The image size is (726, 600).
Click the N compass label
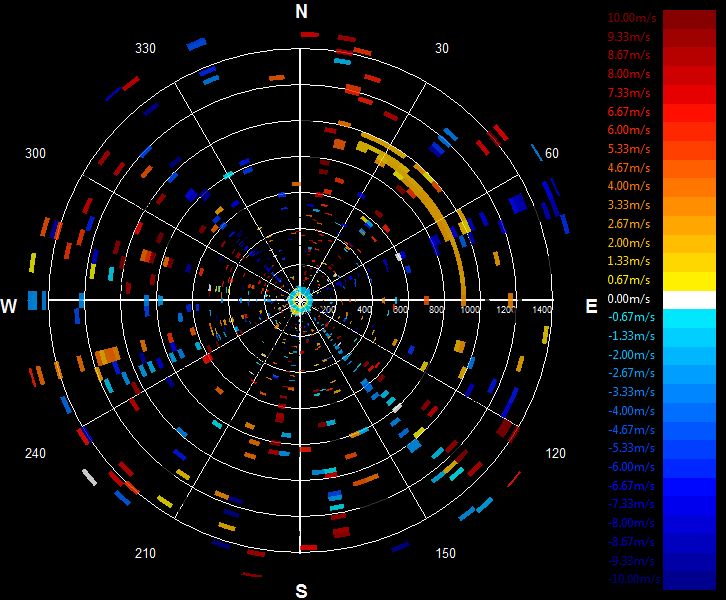click(x=301, y=11)
